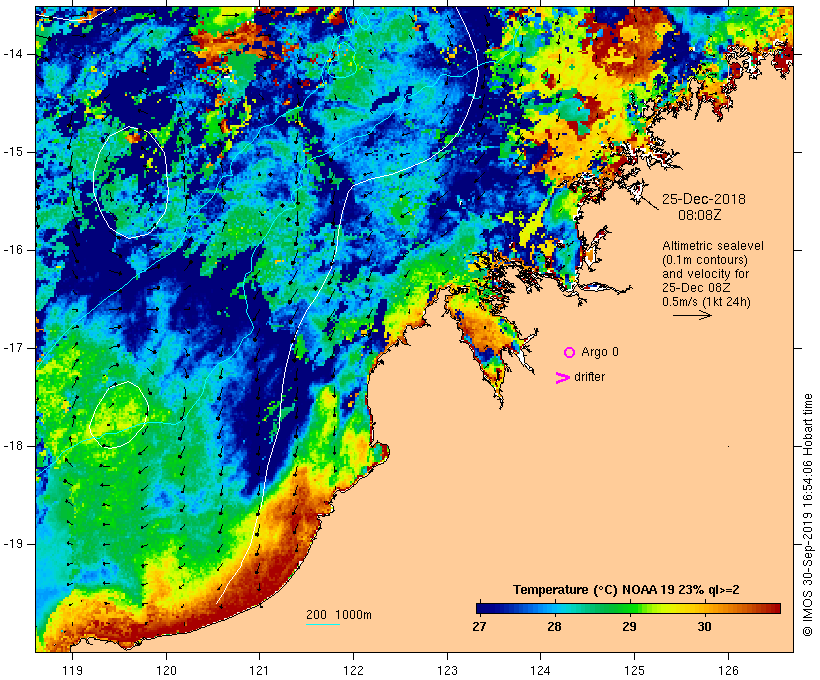Click the '25-Dec 08Z' text line

696,288
